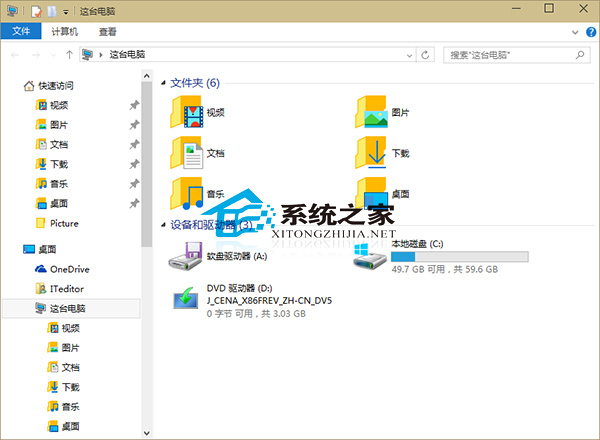Click the new folder icon in title bar
This screenshot has height=440, width=600.
pyautogui.click(x=52, y=11)
